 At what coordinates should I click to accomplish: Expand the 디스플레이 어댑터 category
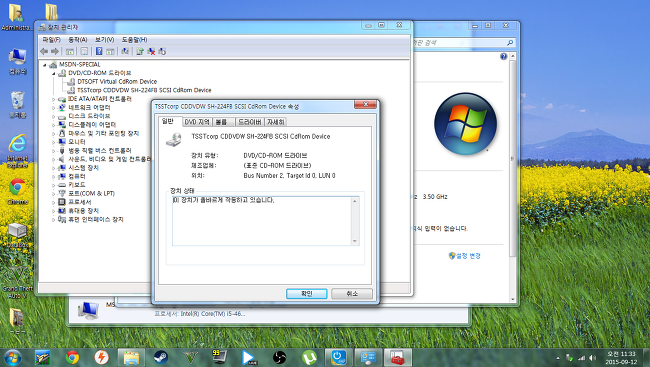tap(53, 125)
